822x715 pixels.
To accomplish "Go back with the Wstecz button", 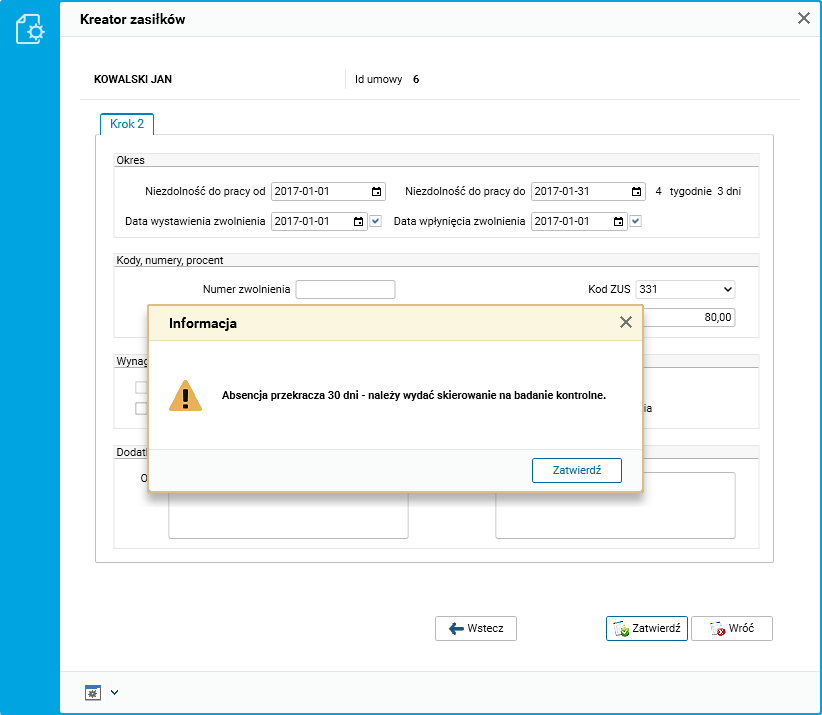I will pos(476,628).
